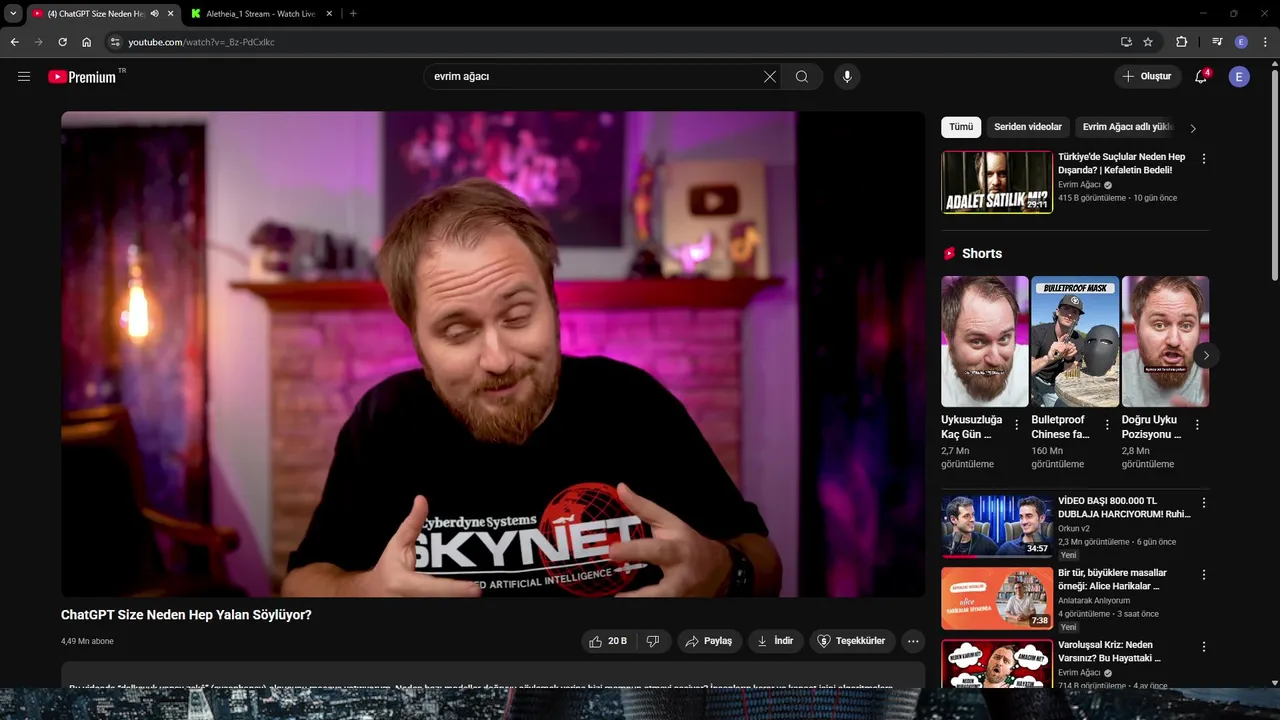
Task: Open options for Uykusuzluğa Kaç Gün short
Action: tap(1017, 425)
